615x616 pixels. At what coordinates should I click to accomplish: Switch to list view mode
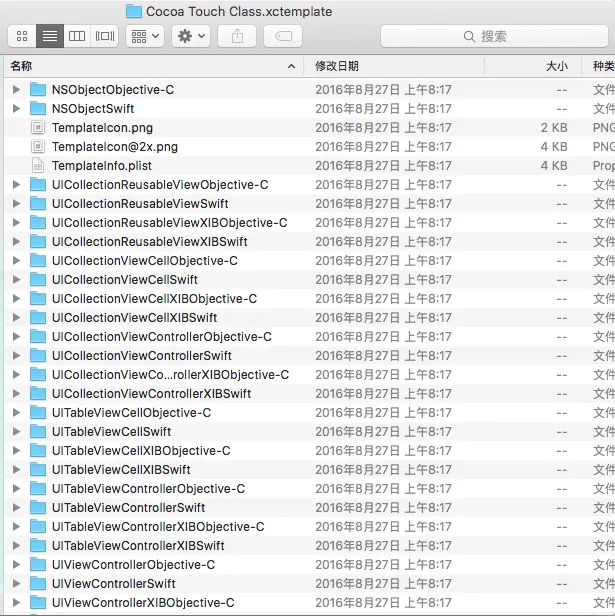click(x=50, y=36)
